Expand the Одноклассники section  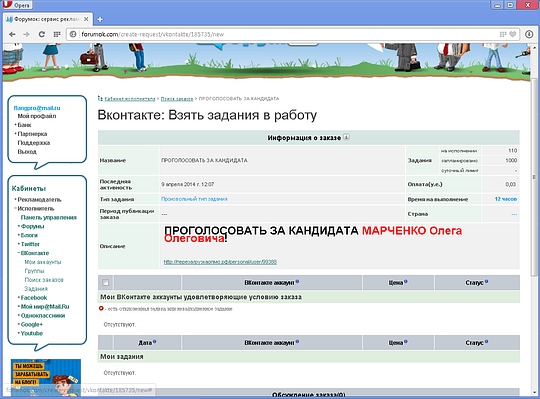click(x=43, y=316)
